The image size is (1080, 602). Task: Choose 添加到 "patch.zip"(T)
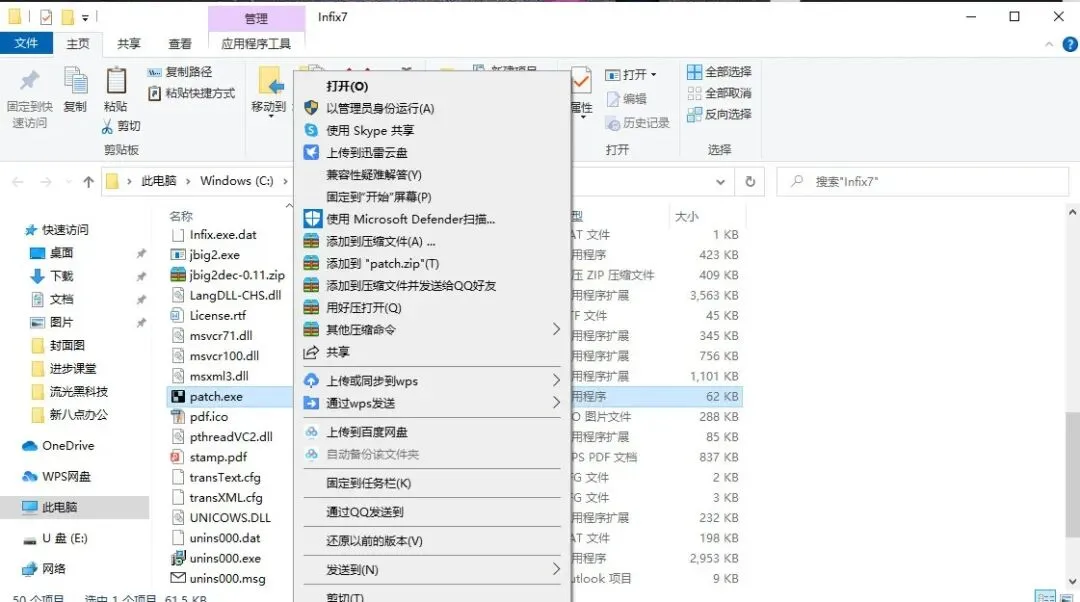point(433,263)
